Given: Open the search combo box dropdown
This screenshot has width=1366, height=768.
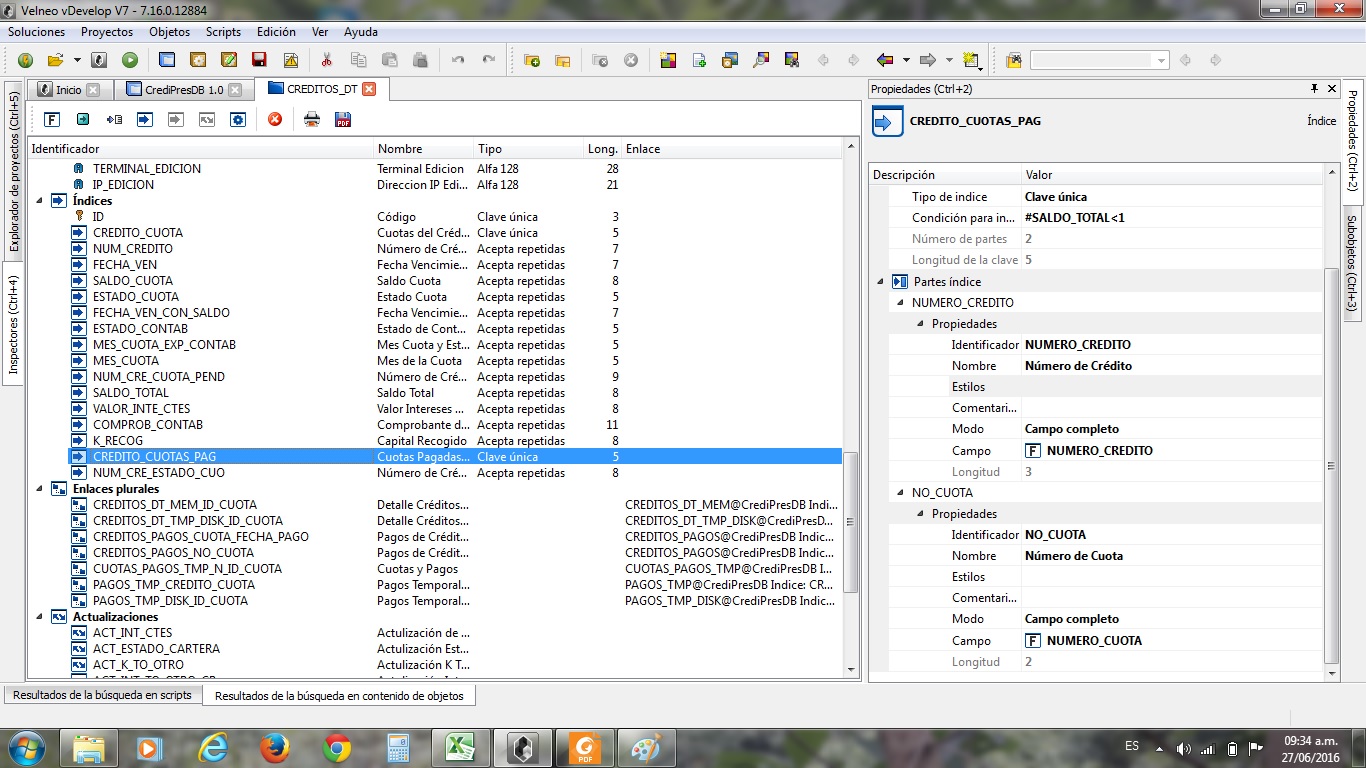Looking at the screenshot, I should pyautogui.click(x=1161, y=61).
